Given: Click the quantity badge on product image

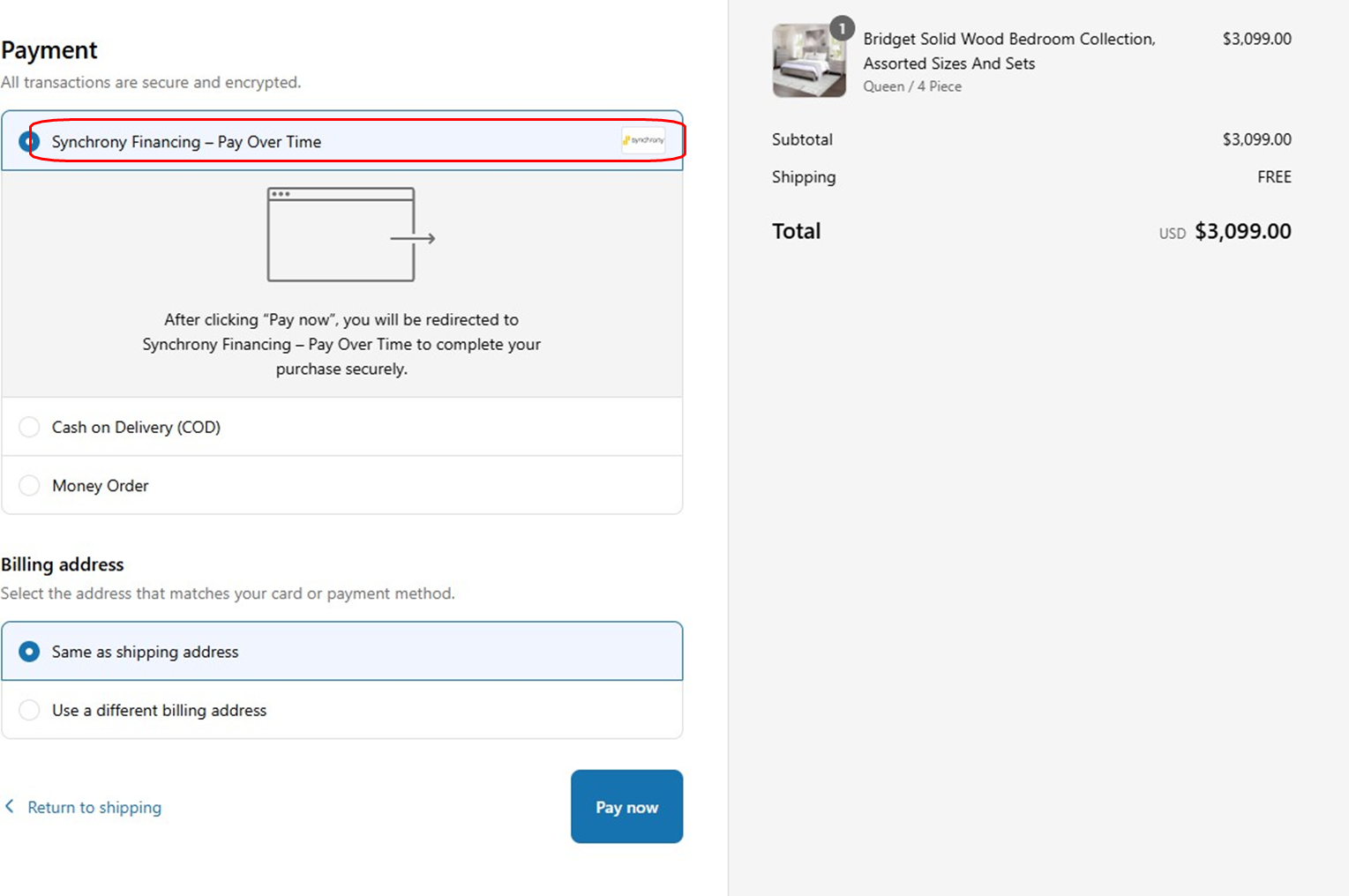Looking at the screenshot, I should (843, 28).
